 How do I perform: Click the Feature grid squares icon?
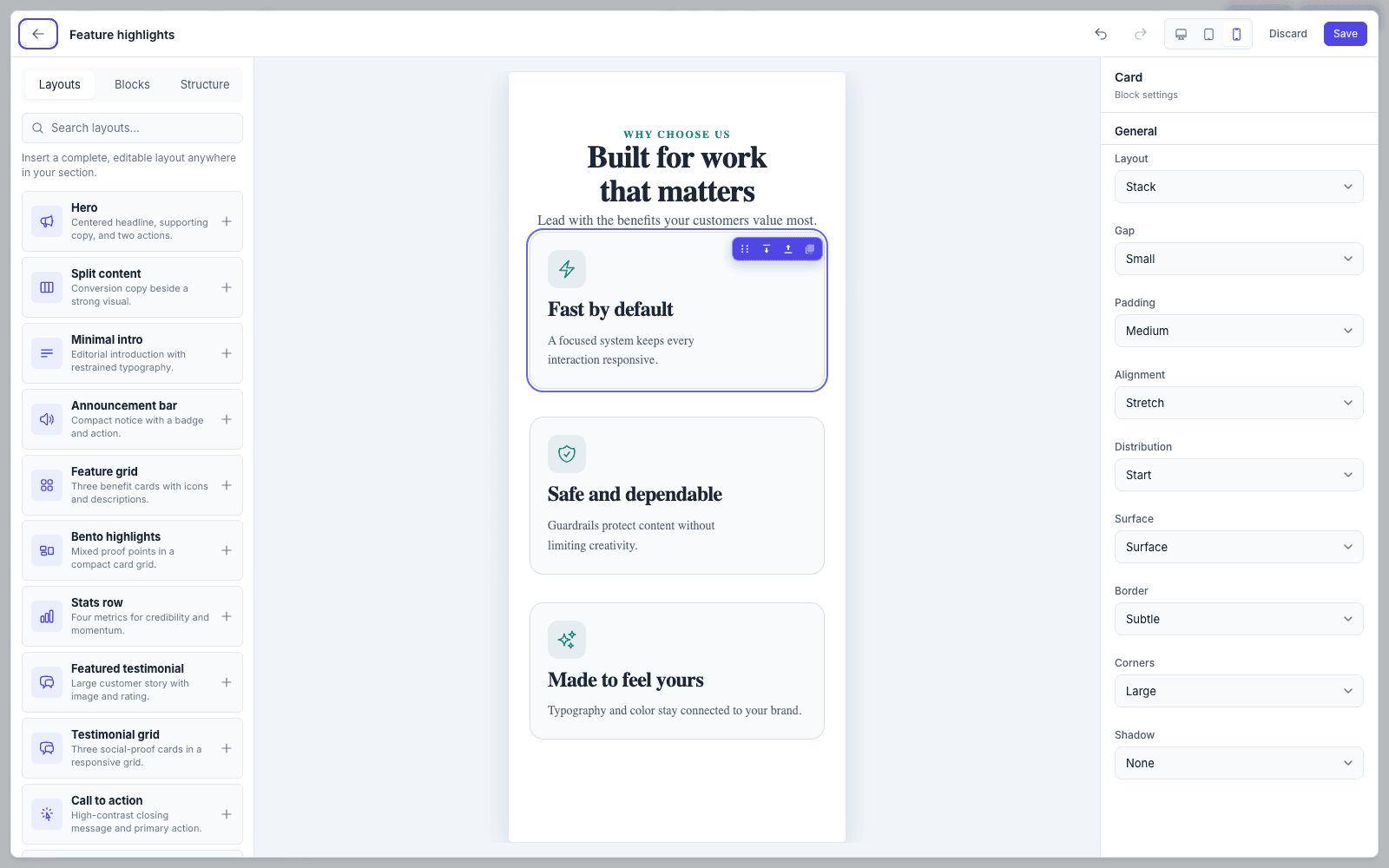click(47, 485)
